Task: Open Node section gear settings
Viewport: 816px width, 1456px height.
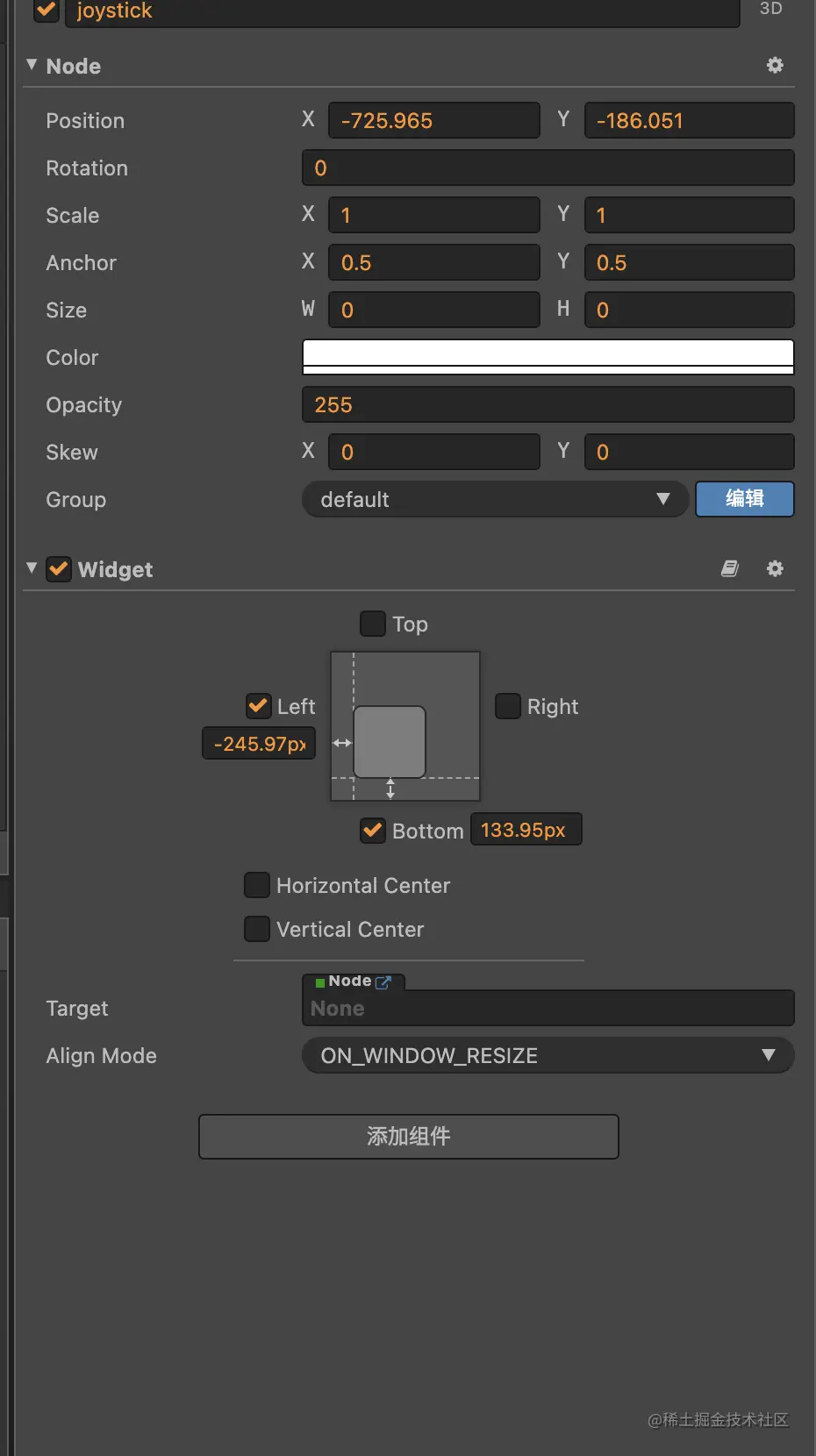Action: pyautogui.click(x=775, y=66)
